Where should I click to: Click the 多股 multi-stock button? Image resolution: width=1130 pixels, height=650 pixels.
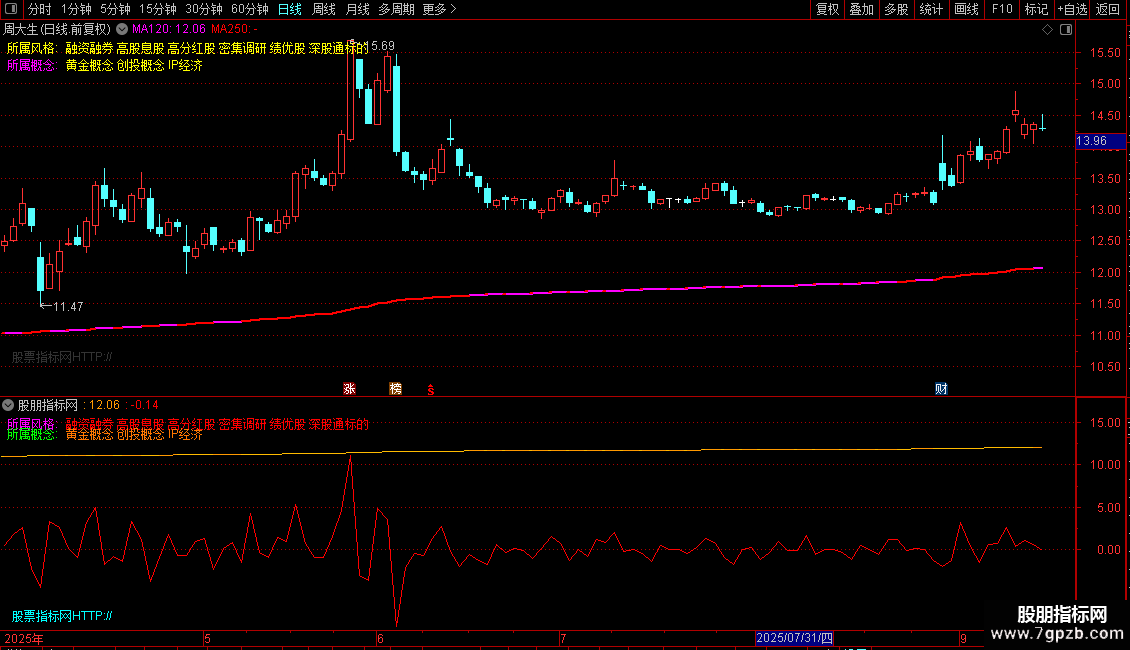[897, 9]
